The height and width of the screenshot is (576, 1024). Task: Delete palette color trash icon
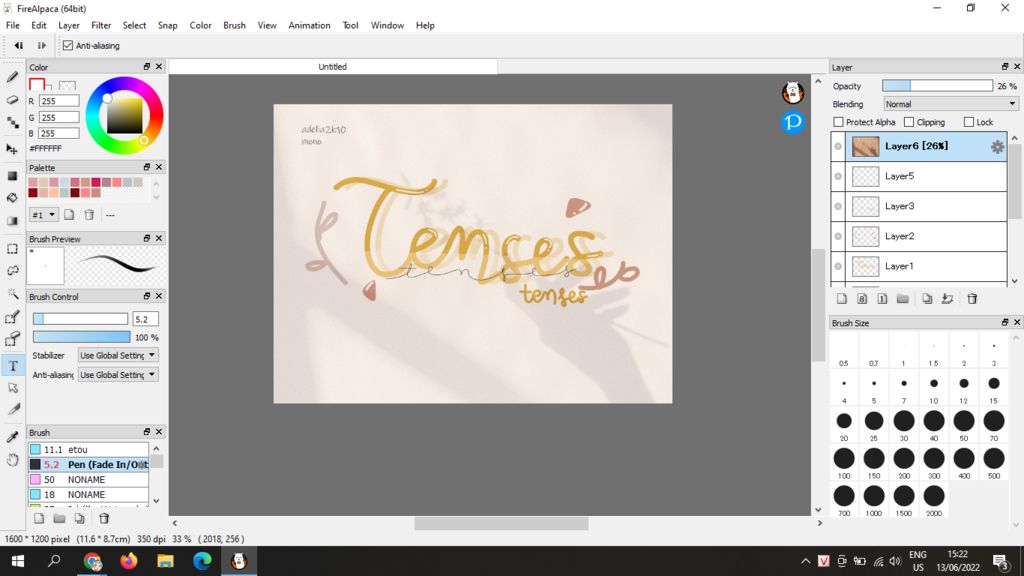click(89, 215)
